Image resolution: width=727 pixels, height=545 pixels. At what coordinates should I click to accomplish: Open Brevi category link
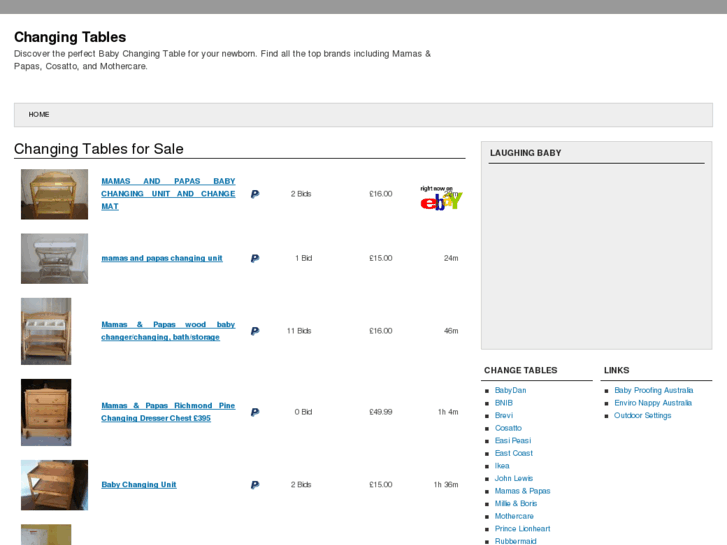point(504,416)
